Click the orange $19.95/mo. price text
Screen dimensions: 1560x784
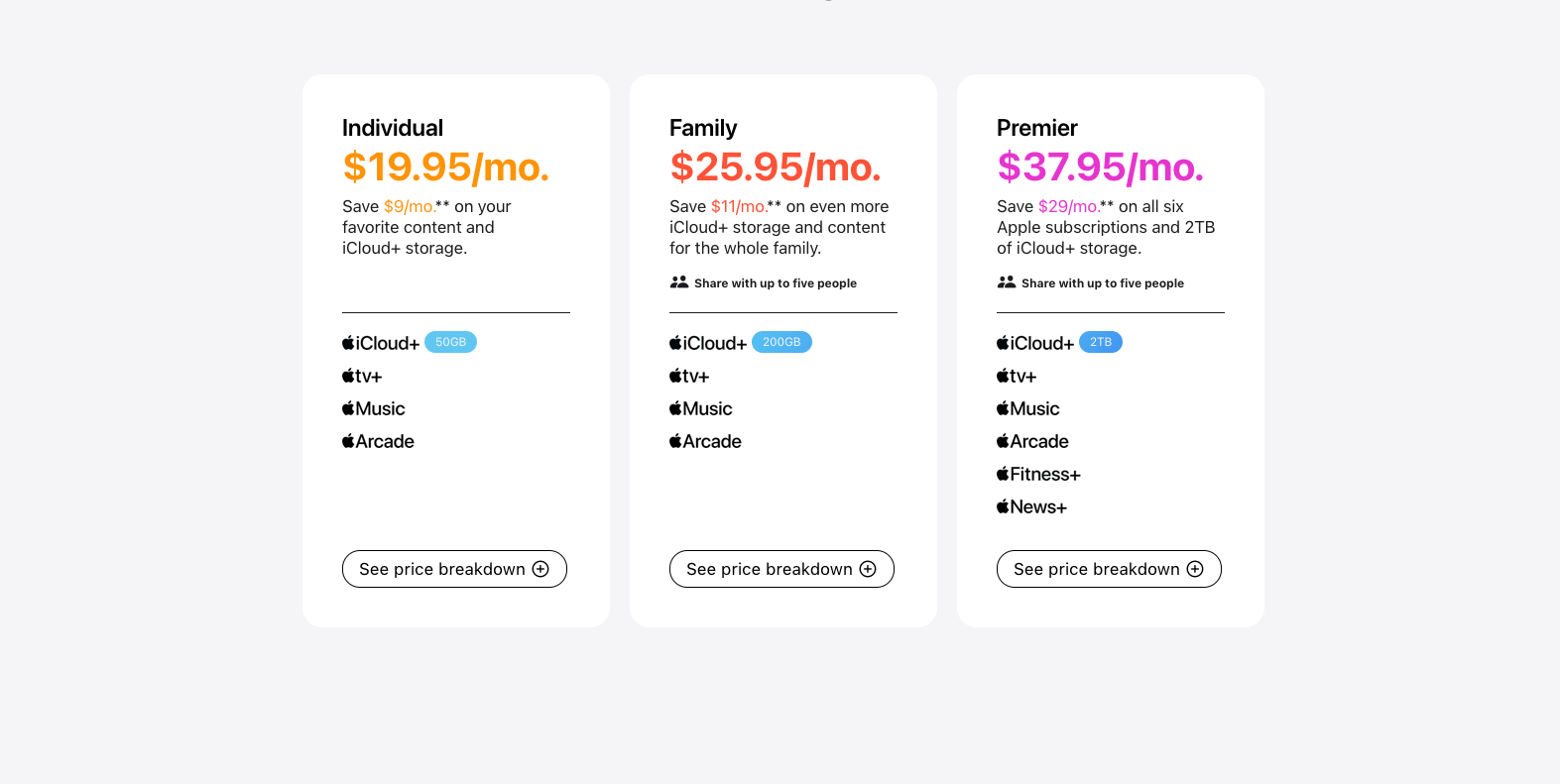coord(444,167)
